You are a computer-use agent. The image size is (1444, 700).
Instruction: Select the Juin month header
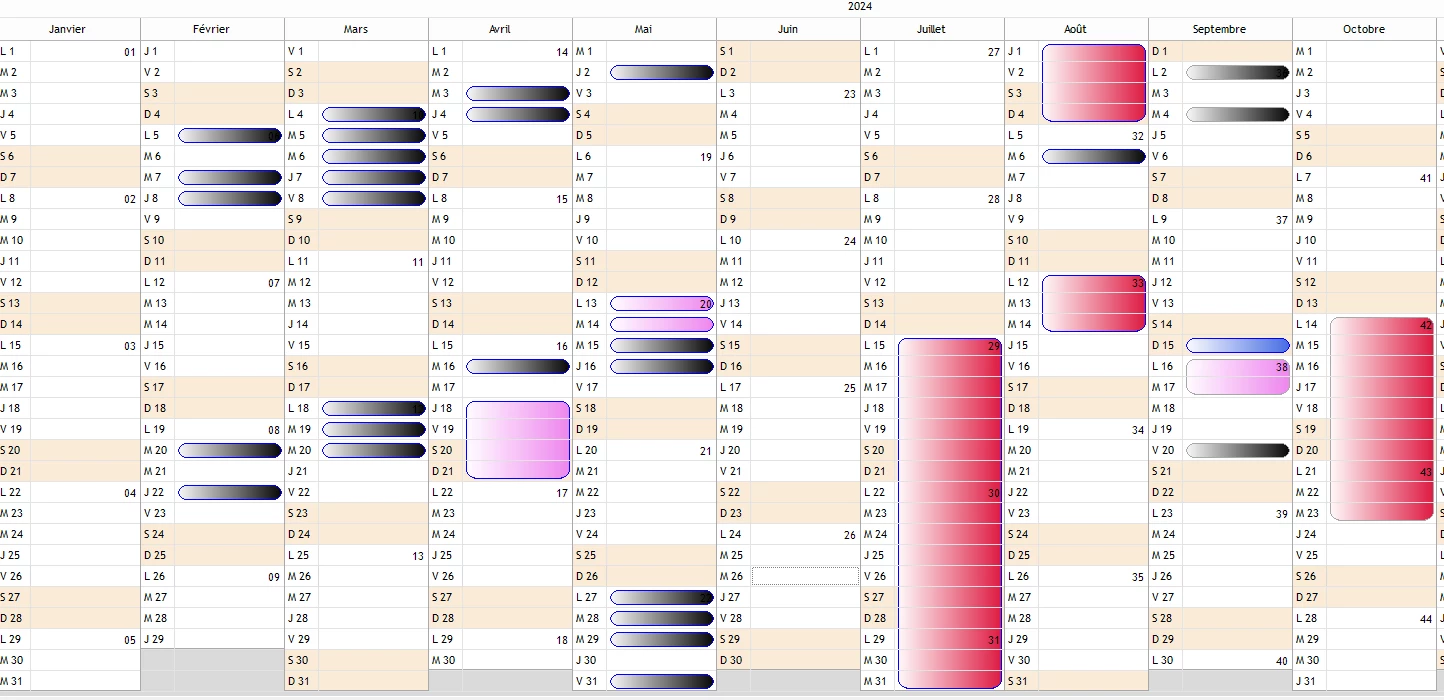click(788, 29)
